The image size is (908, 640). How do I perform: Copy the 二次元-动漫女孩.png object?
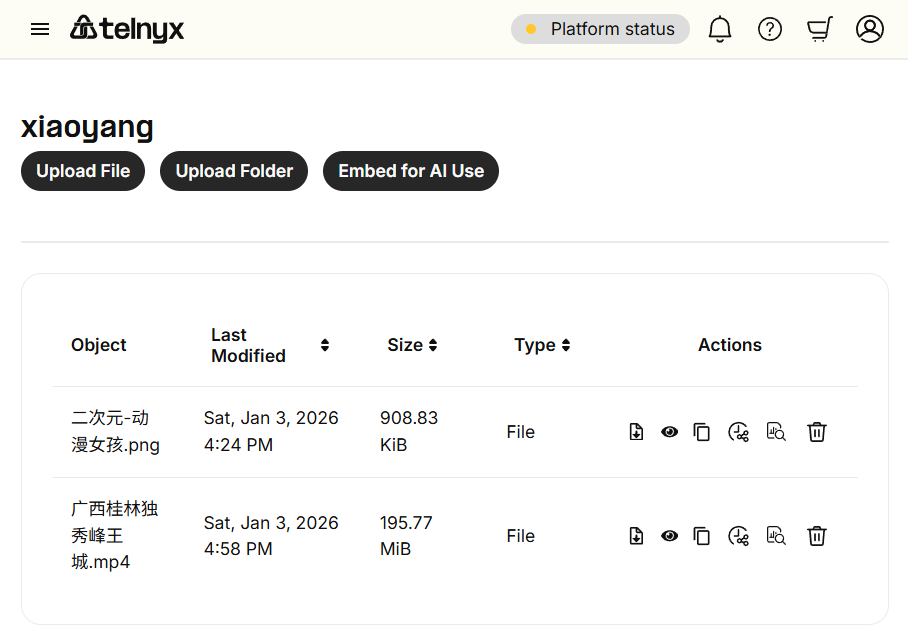[702, 432]
